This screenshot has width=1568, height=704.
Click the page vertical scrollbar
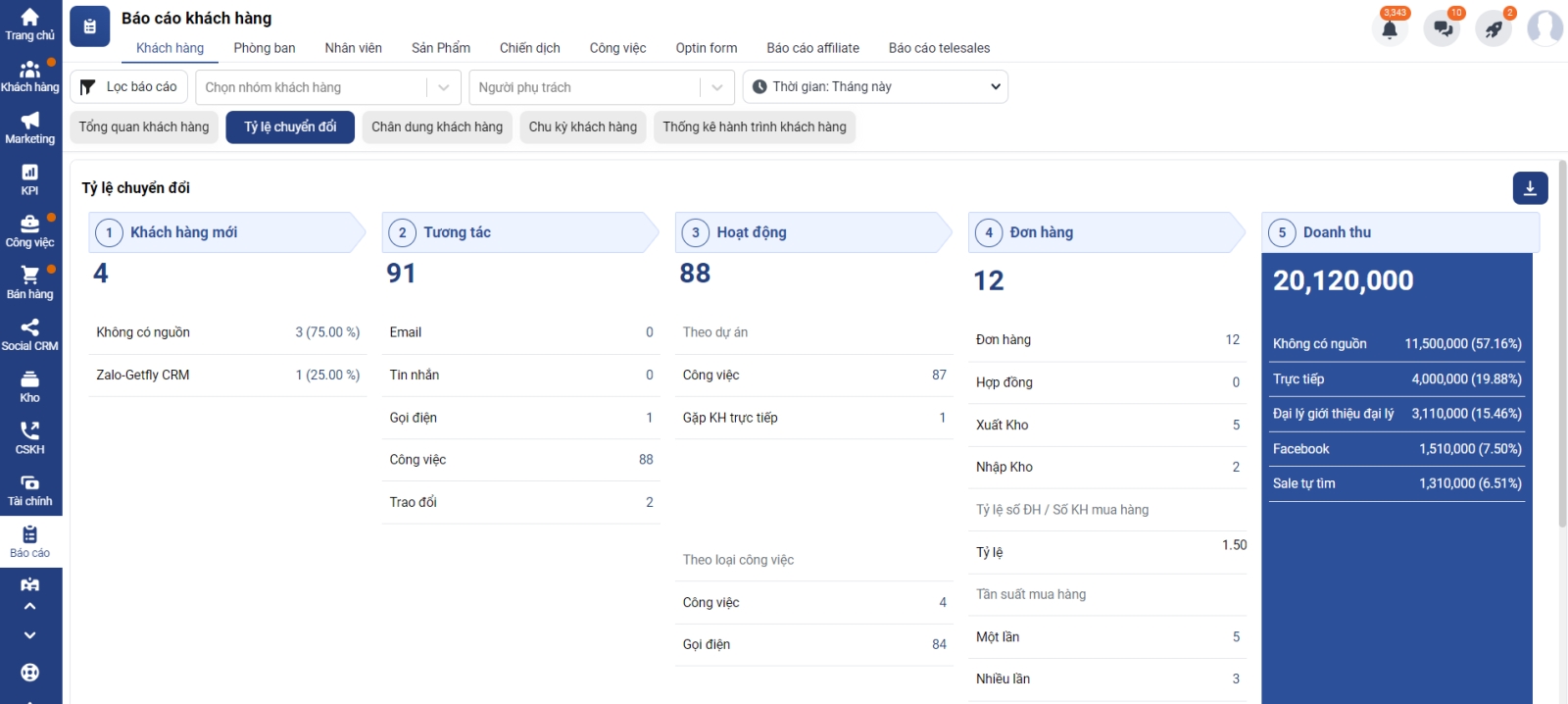[1562, 392]
